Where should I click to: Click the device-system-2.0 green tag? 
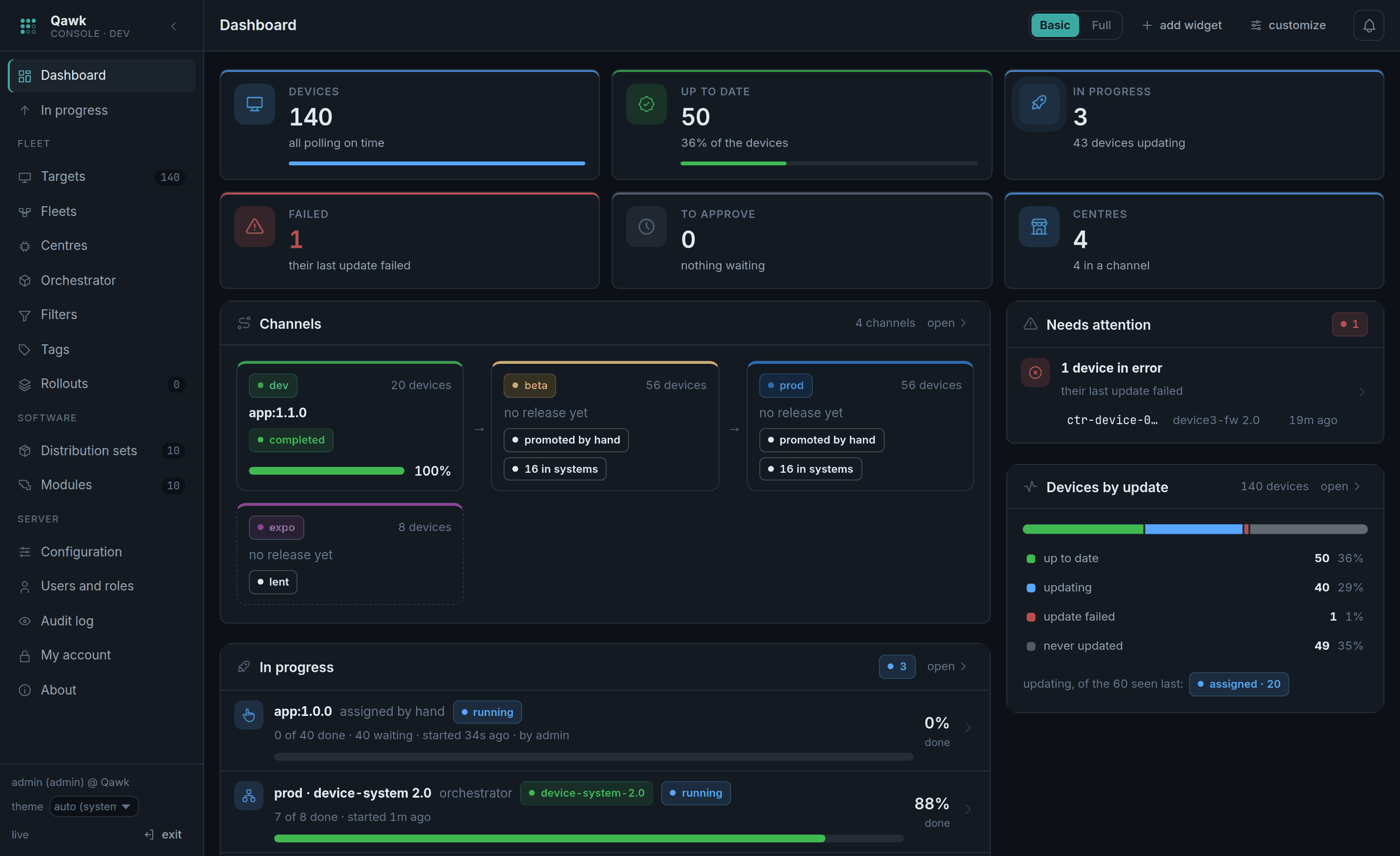[x=587, y=793]
